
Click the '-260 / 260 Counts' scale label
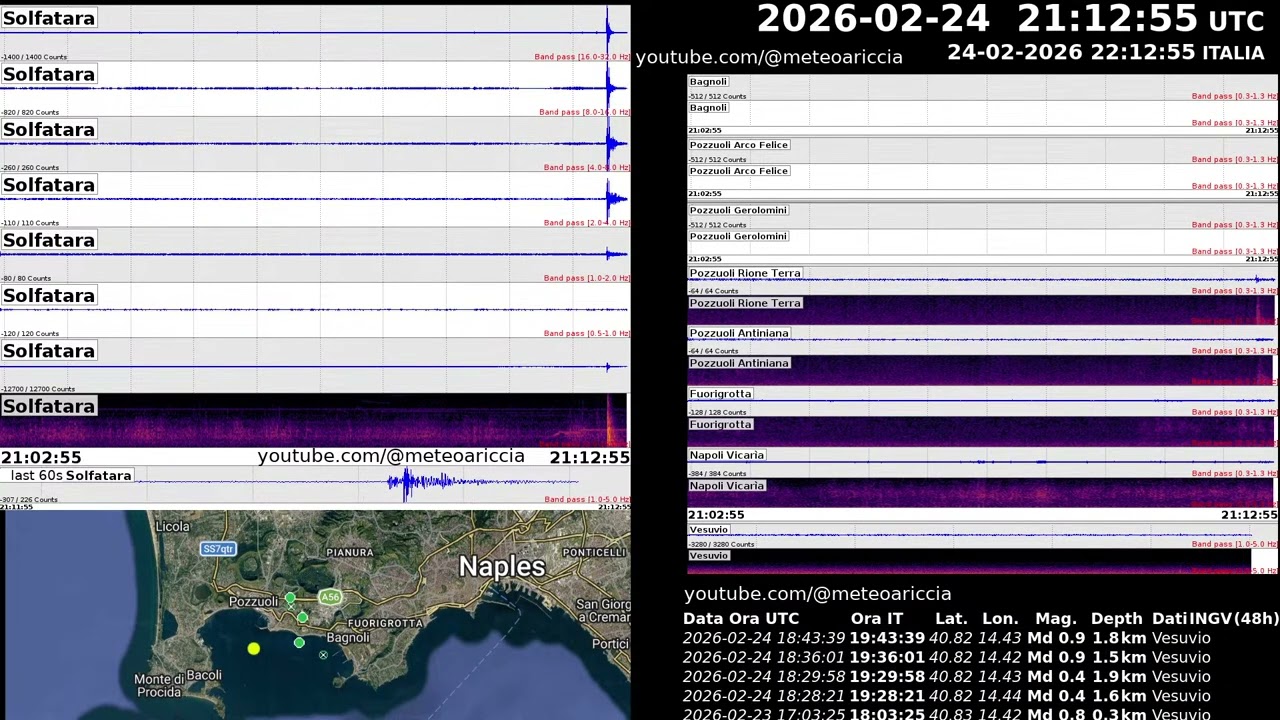coord(30,168)
